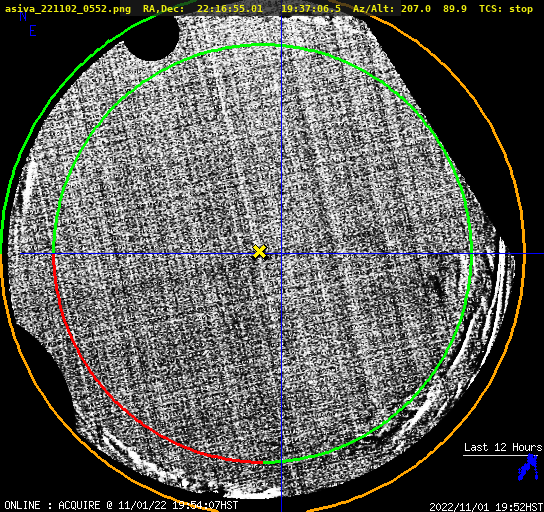Image resolution: width=544 pixels, height=512 pixels.
Task: Click the blue N north compass label
Action: tap(23, 16)
